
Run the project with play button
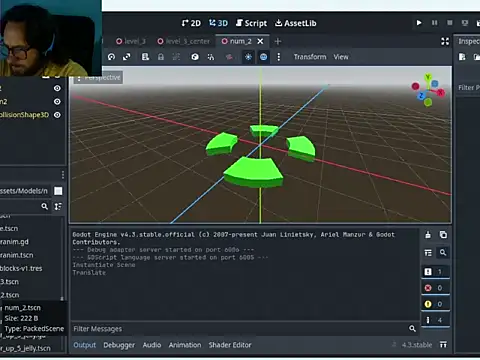pos(419,23)
